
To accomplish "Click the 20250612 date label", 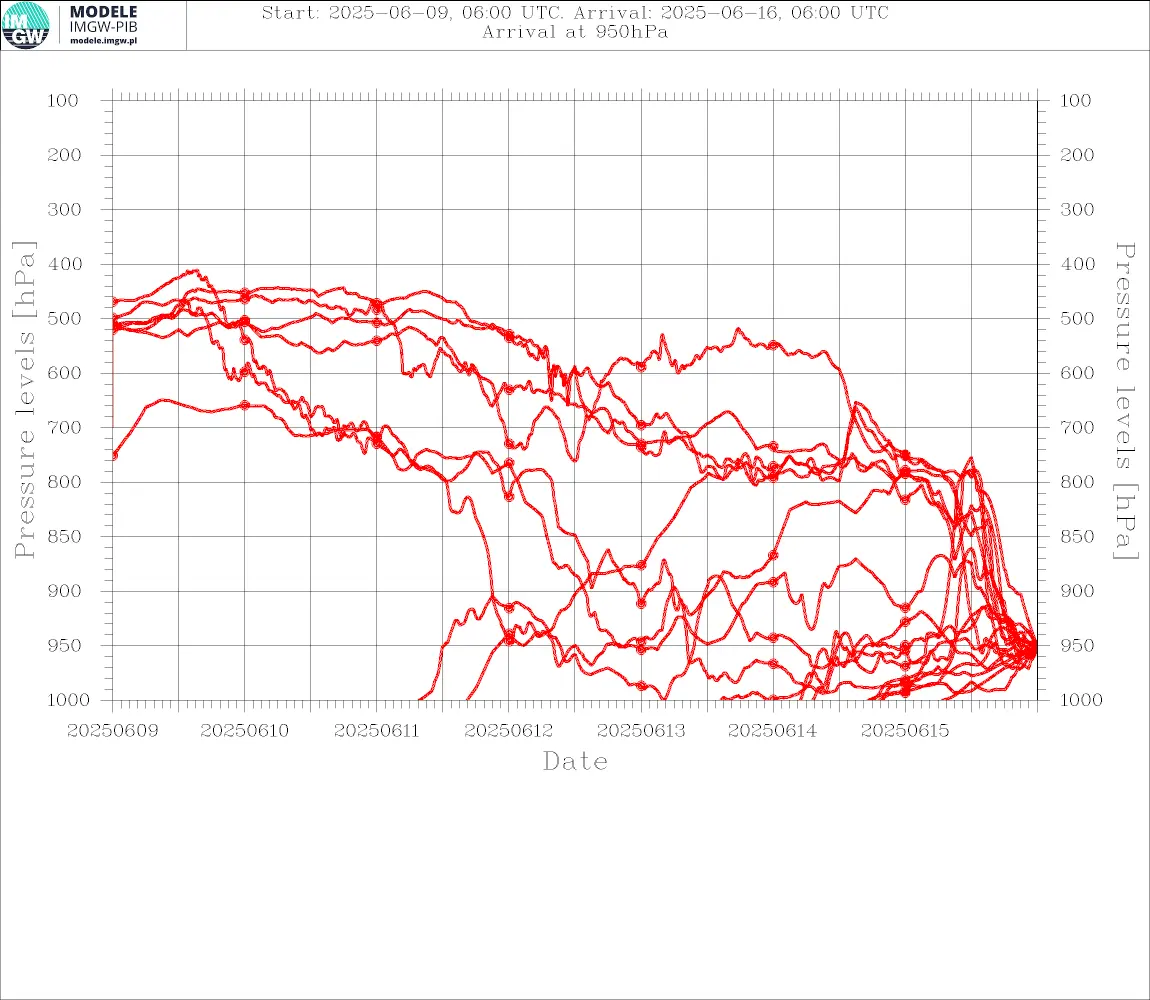I will [x=509, y=731].
